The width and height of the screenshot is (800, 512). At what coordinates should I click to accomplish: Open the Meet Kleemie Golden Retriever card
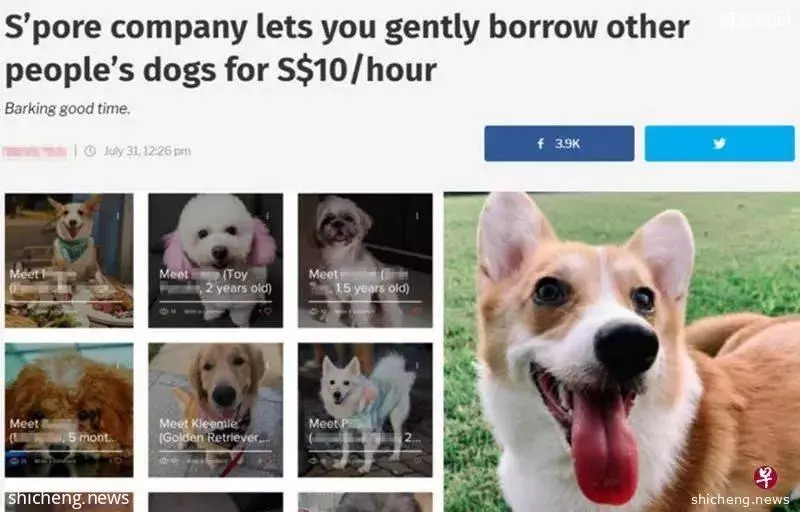215,410
